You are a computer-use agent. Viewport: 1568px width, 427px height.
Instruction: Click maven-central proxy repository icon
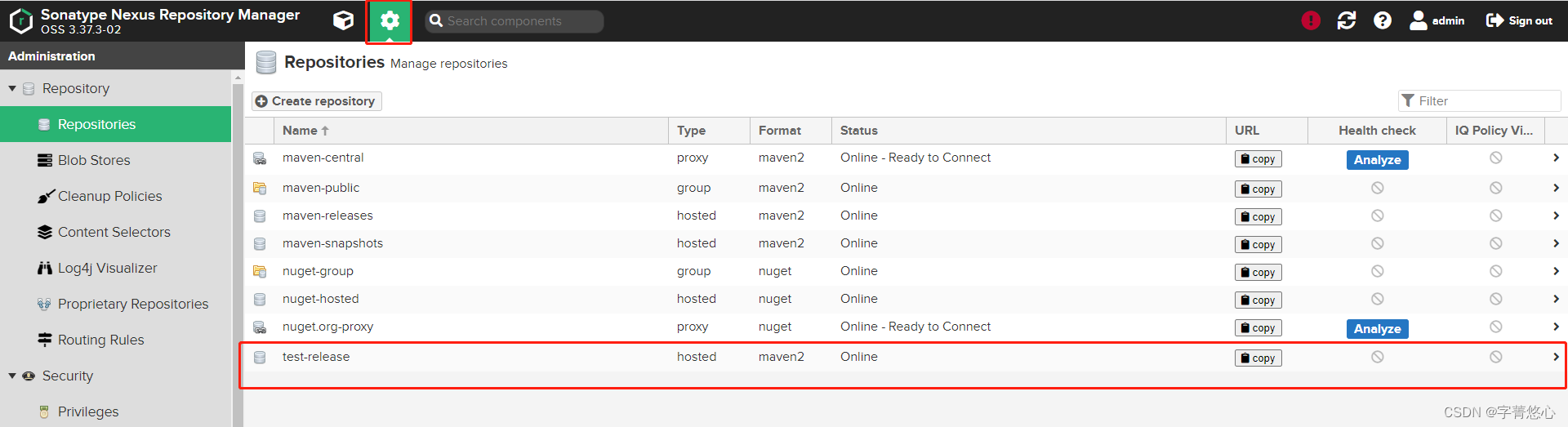[260, 158]
